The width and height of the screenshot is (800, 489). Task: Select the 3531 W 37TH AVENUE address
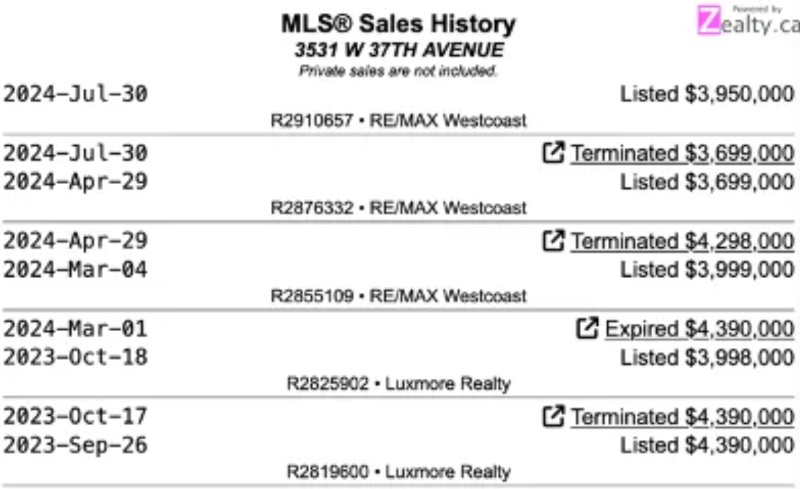coord(398,50)
